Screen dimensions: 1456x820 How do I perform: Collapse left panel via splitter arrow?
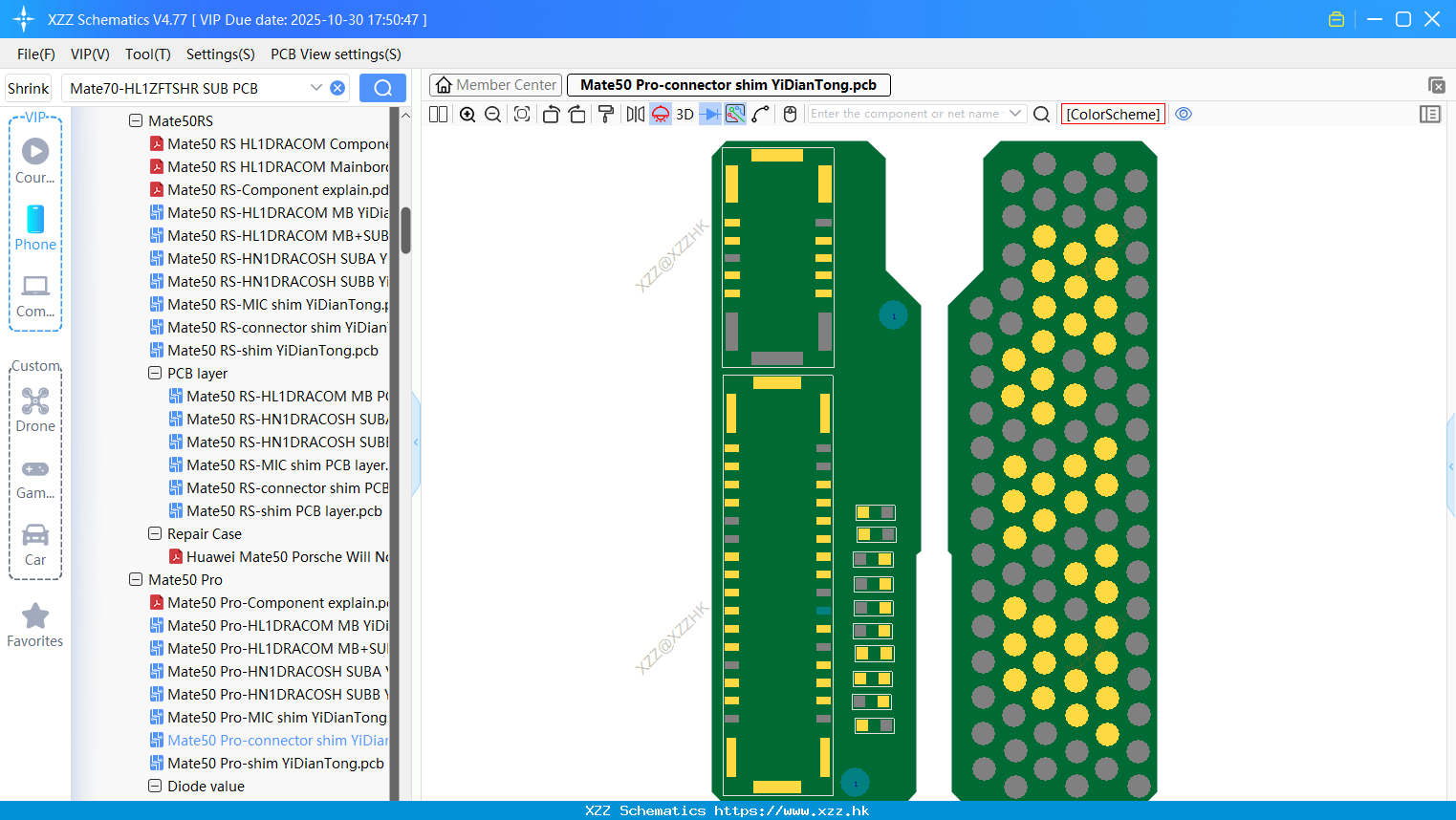tap(416, 442)
